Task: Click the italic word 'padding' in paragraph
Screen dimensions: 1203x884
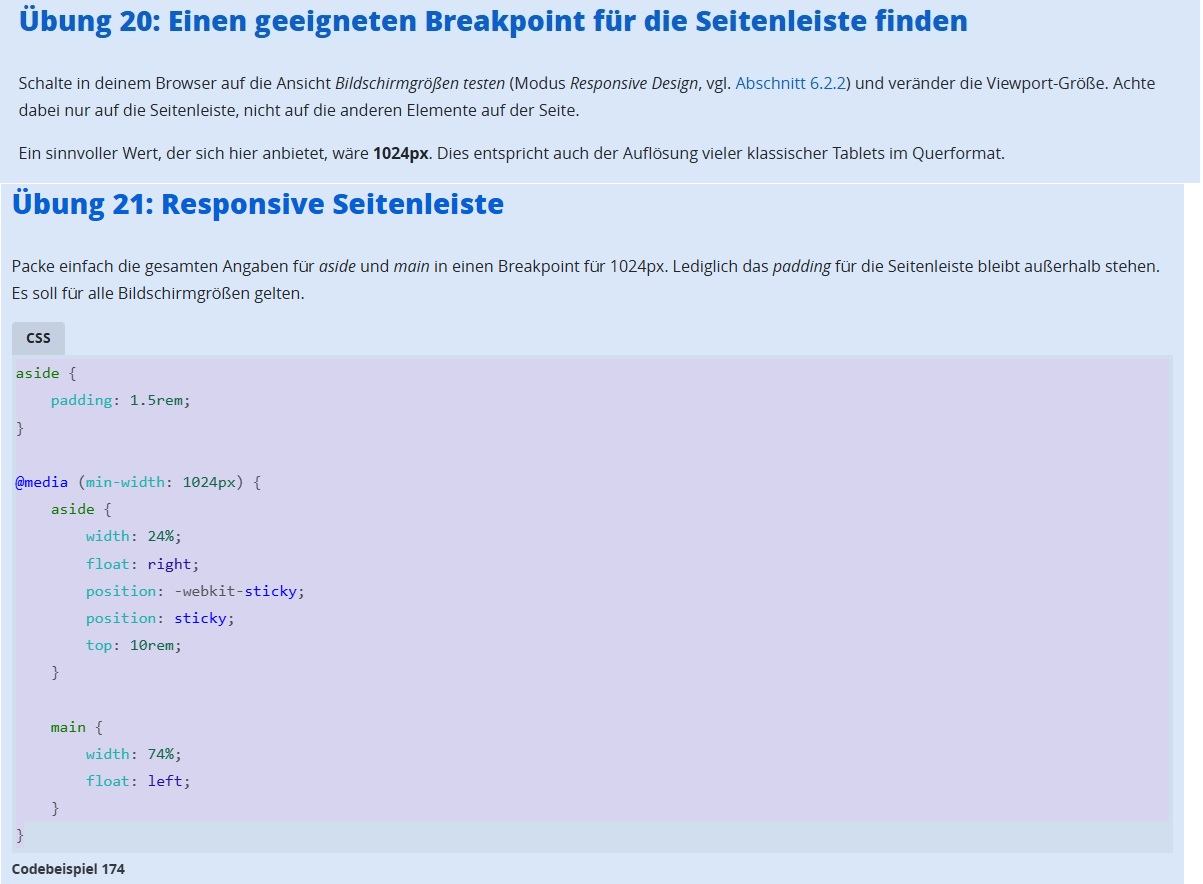Action: click(x=801, y=268)
